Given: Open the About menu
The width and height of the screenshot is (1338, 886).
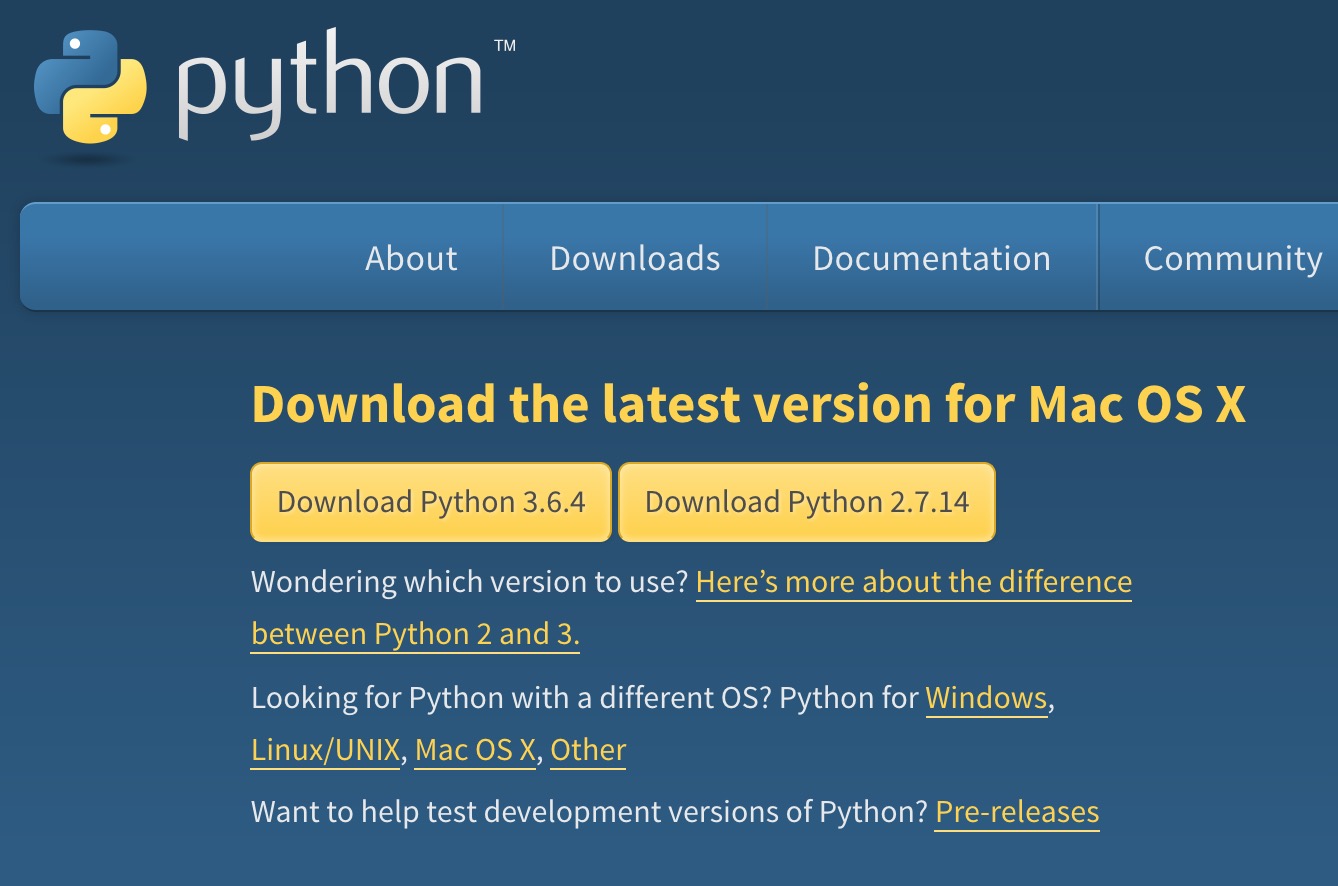Looking at the screenshot, I should (x=410, y=257).
